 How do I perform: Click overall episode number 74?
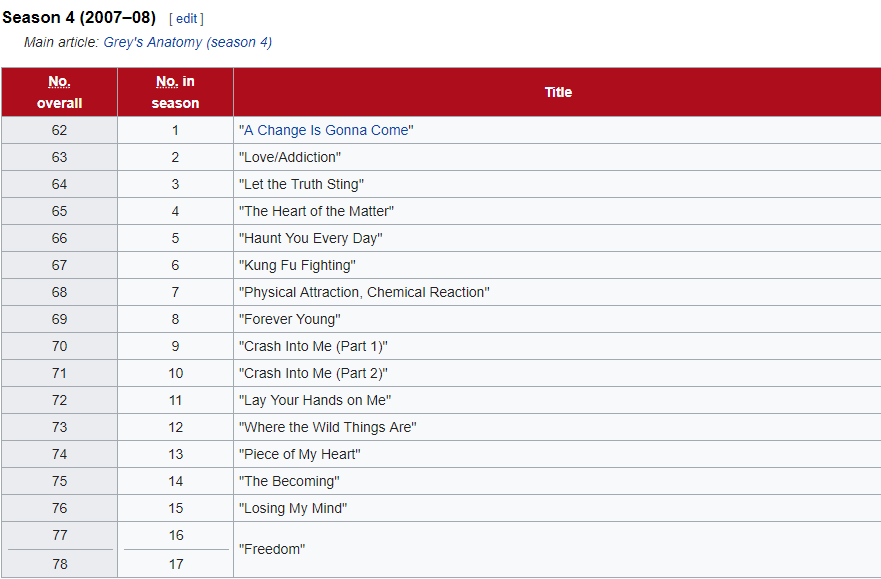coord(60,454)
